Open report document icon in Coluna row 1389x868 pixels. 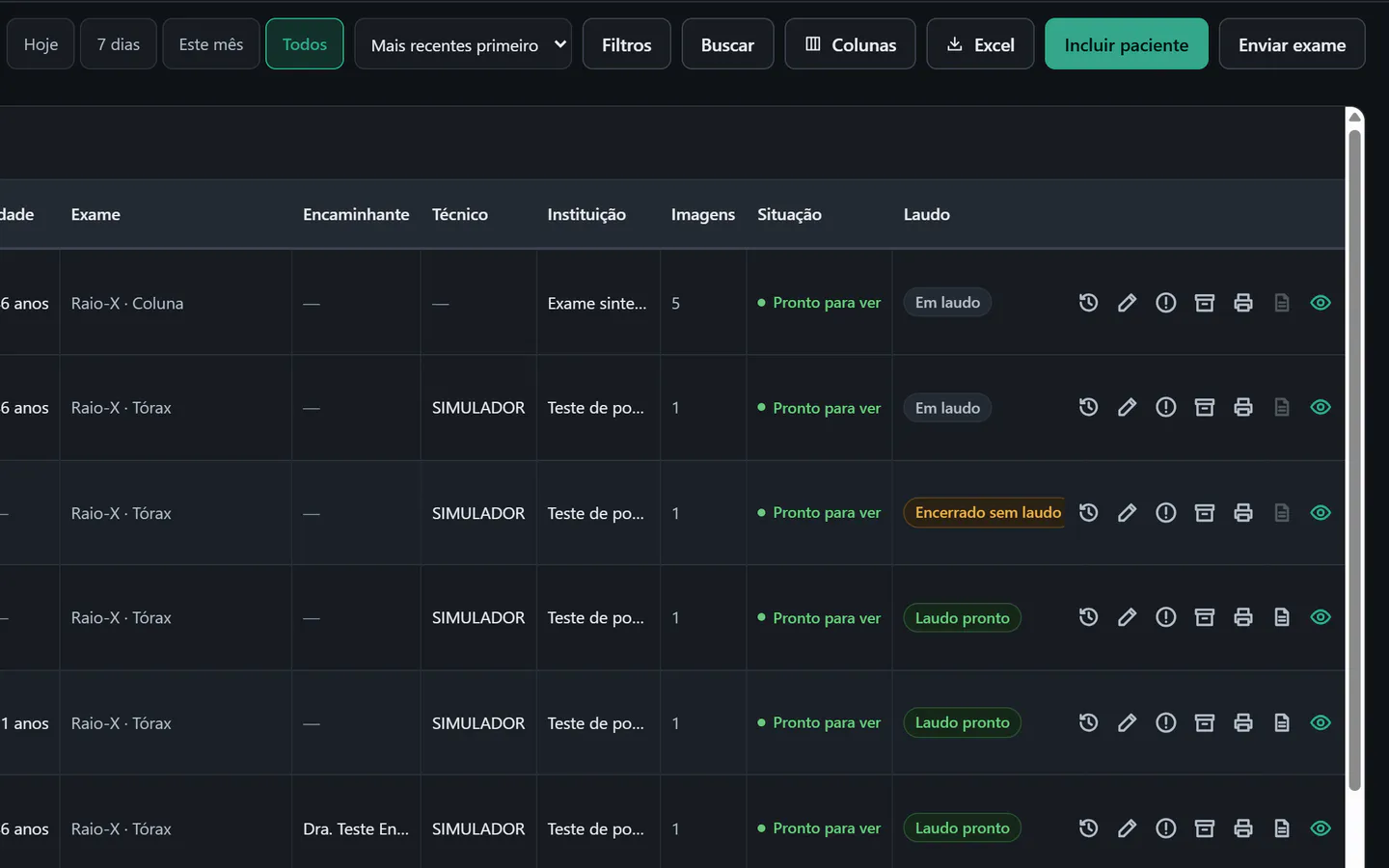point(1282,303)
